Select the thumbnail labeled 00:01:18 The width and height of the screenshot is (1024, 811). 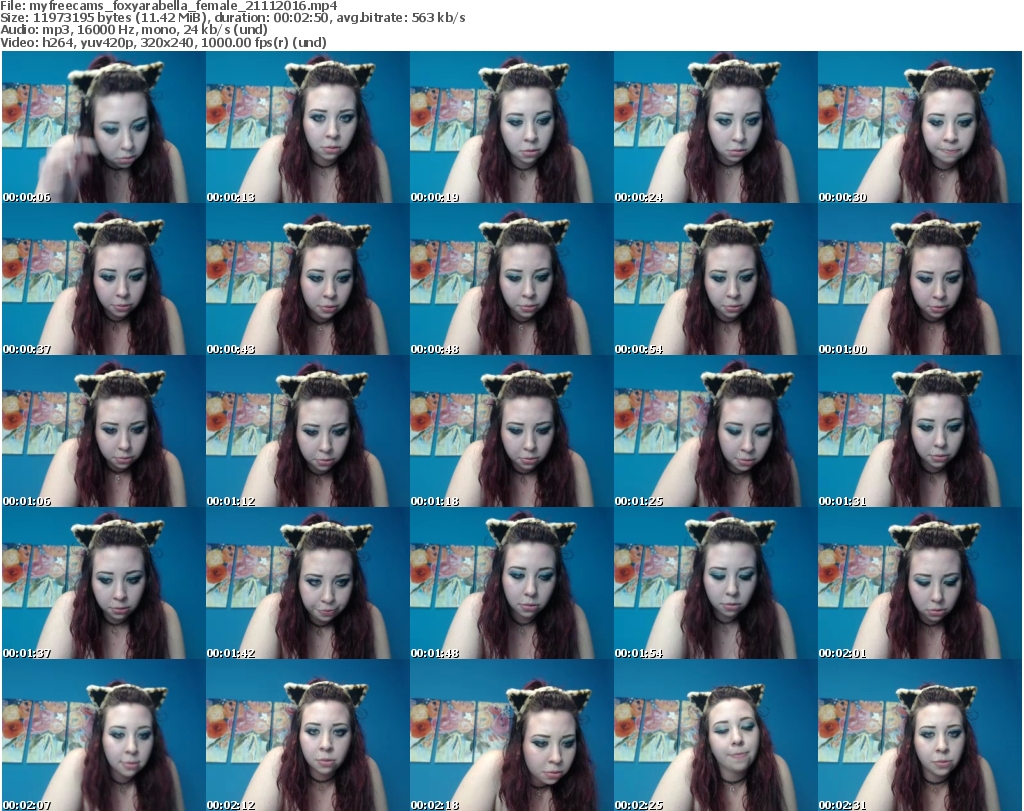click(x=511, y=432)
